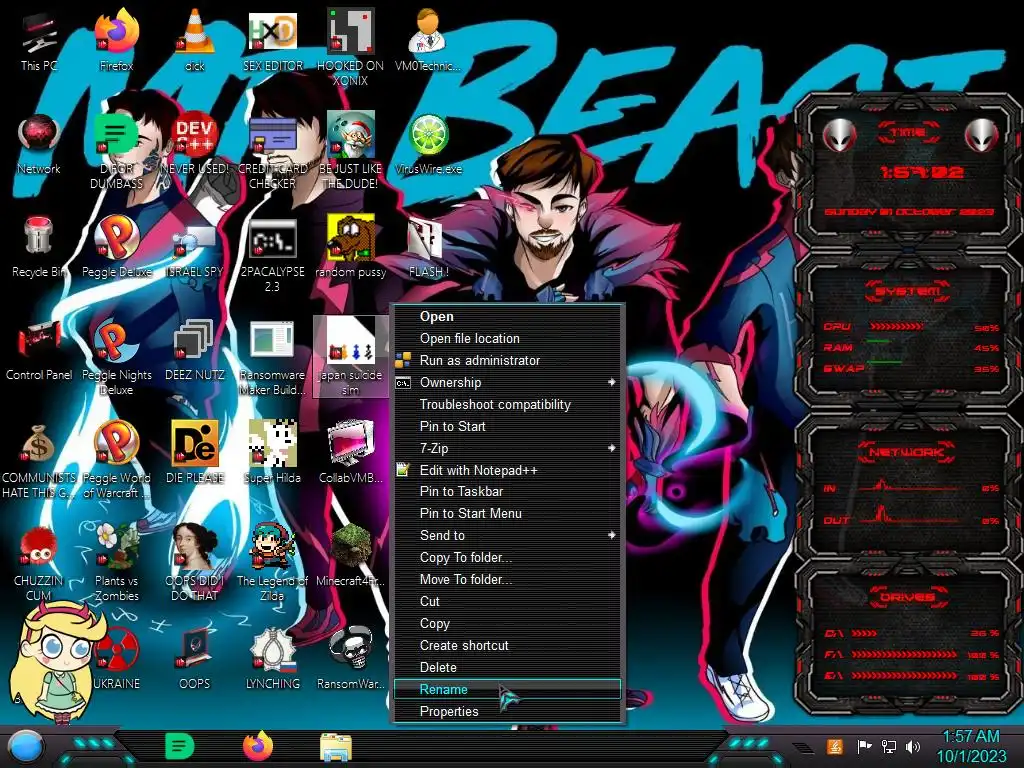
Task: Open the Network desktop icon
Action: (x=39, y=144)
